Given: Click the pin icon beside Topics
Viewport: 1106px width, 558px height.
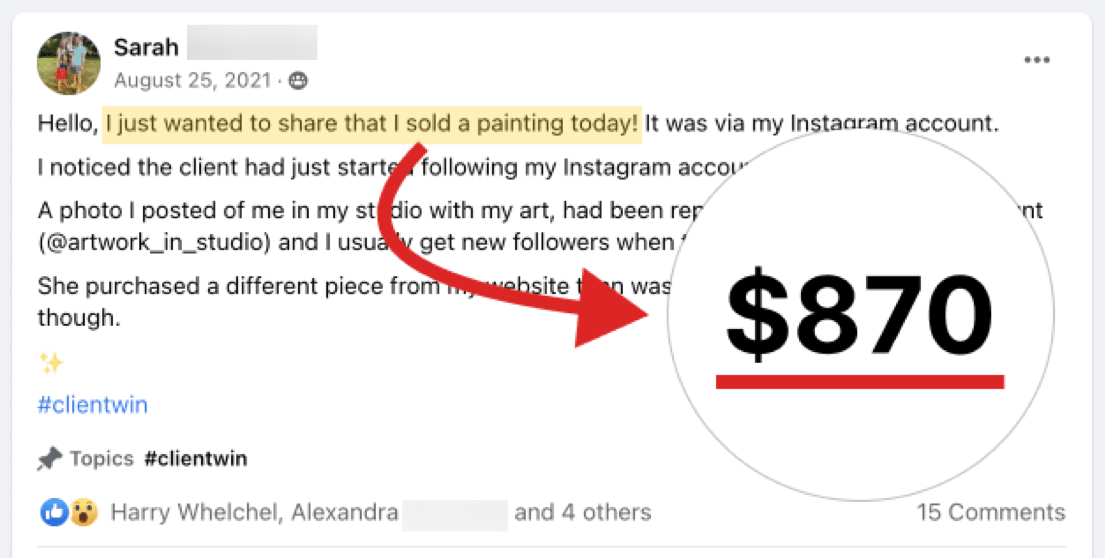Looking at the screenshot, I should [50, 459].
